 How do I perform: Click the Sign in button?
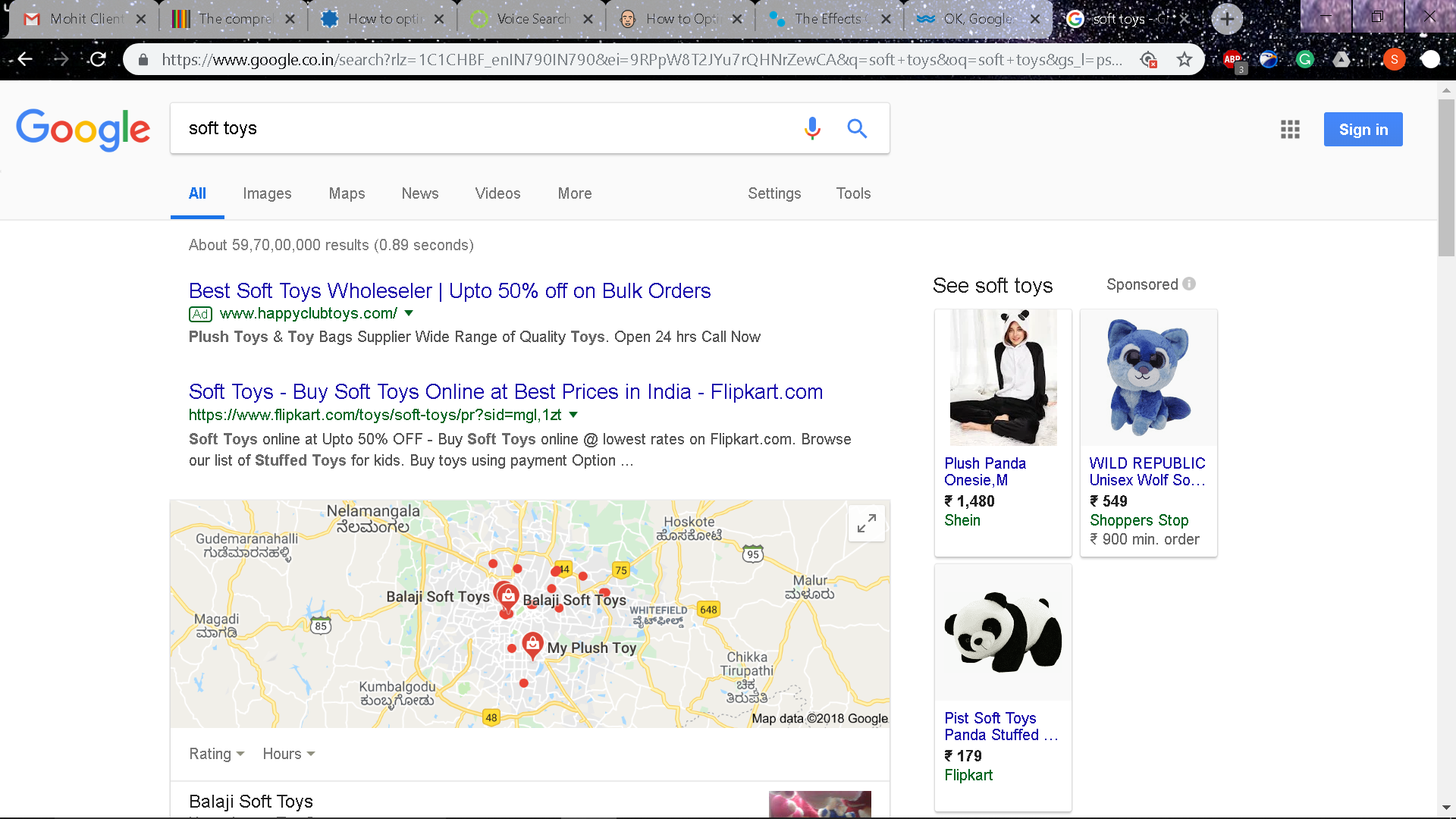(1363, 130)
